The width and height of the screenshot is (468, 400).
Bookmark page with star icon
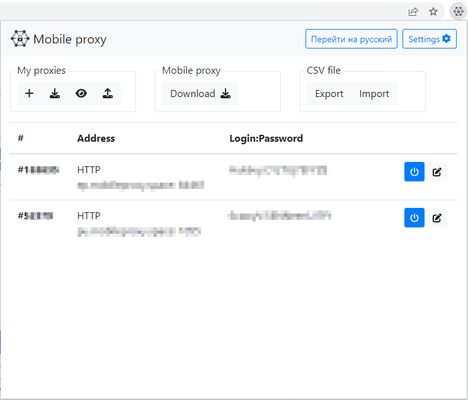point(433,12)
